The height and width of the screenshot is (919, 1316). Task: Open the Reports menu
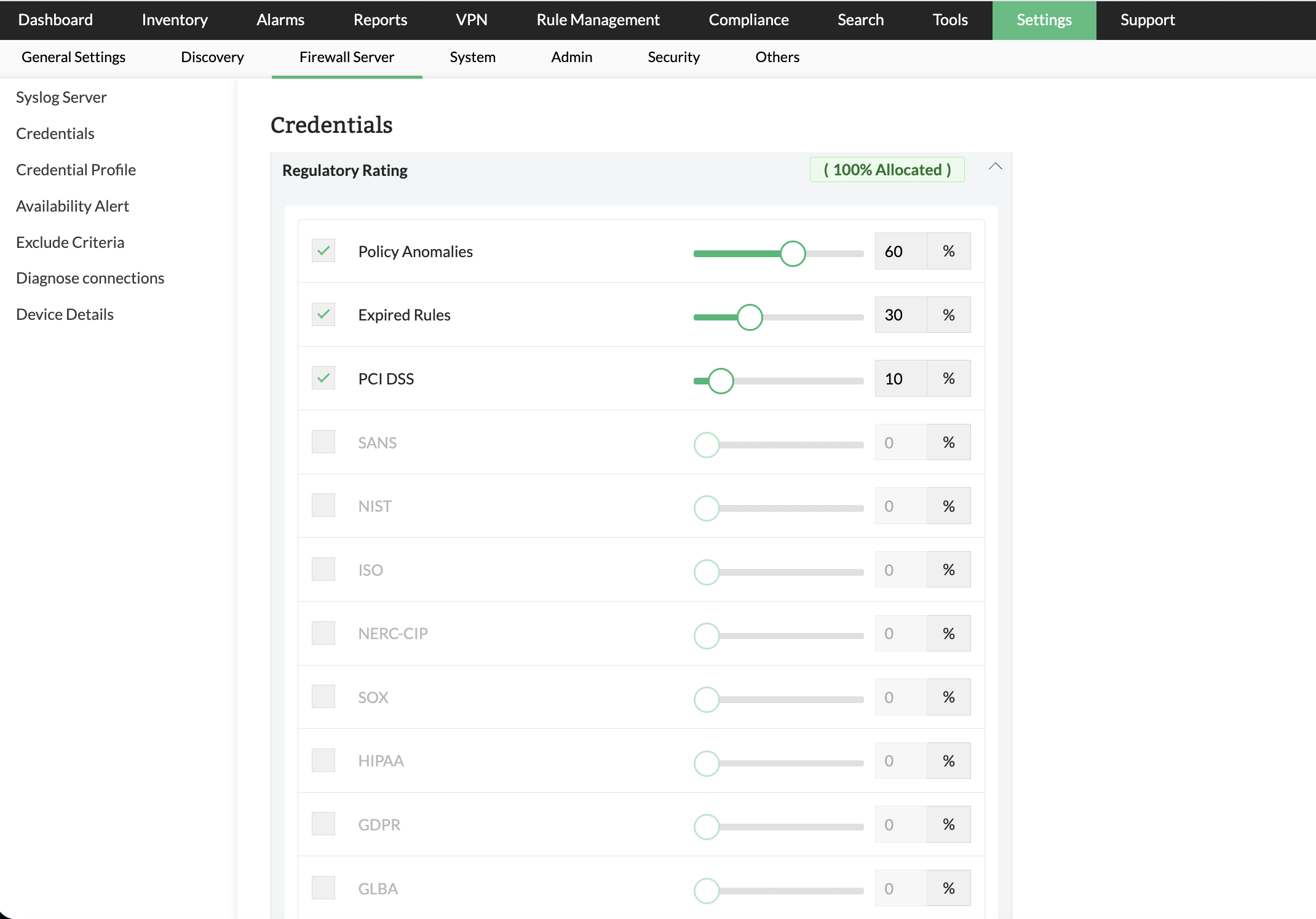click(380, 20)
